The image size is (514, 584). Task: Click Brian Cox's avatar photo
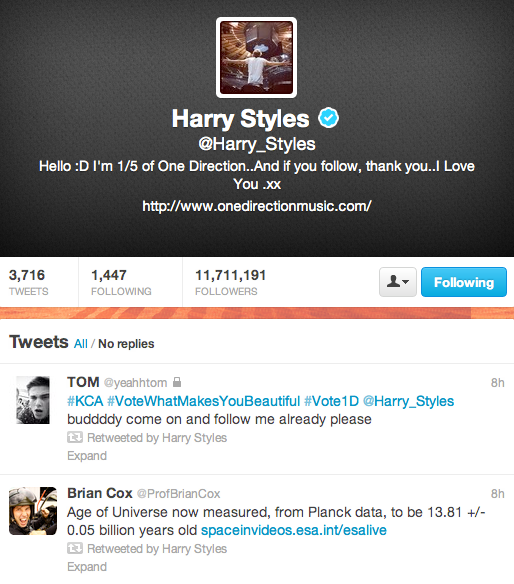click(x=33, y=511)
